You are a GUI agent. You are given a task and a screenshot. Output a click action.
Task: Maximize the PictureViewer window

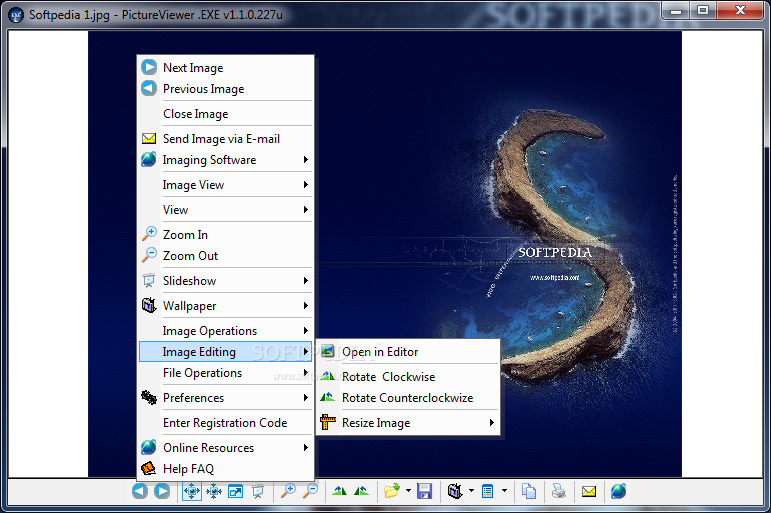(x=703, y=11)
